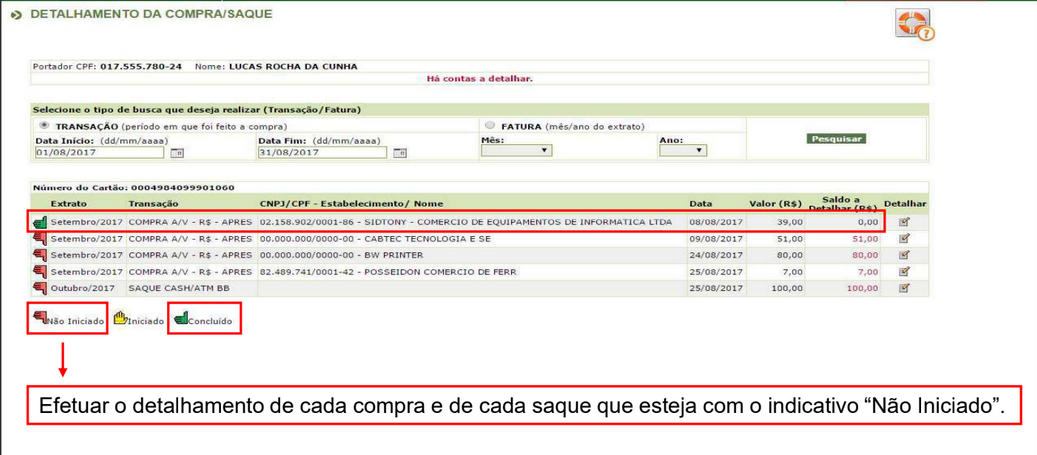This screenshot has height=455, width=1037.
Task: Open the Data Fim calendar picker
Action: coord(399,153)
